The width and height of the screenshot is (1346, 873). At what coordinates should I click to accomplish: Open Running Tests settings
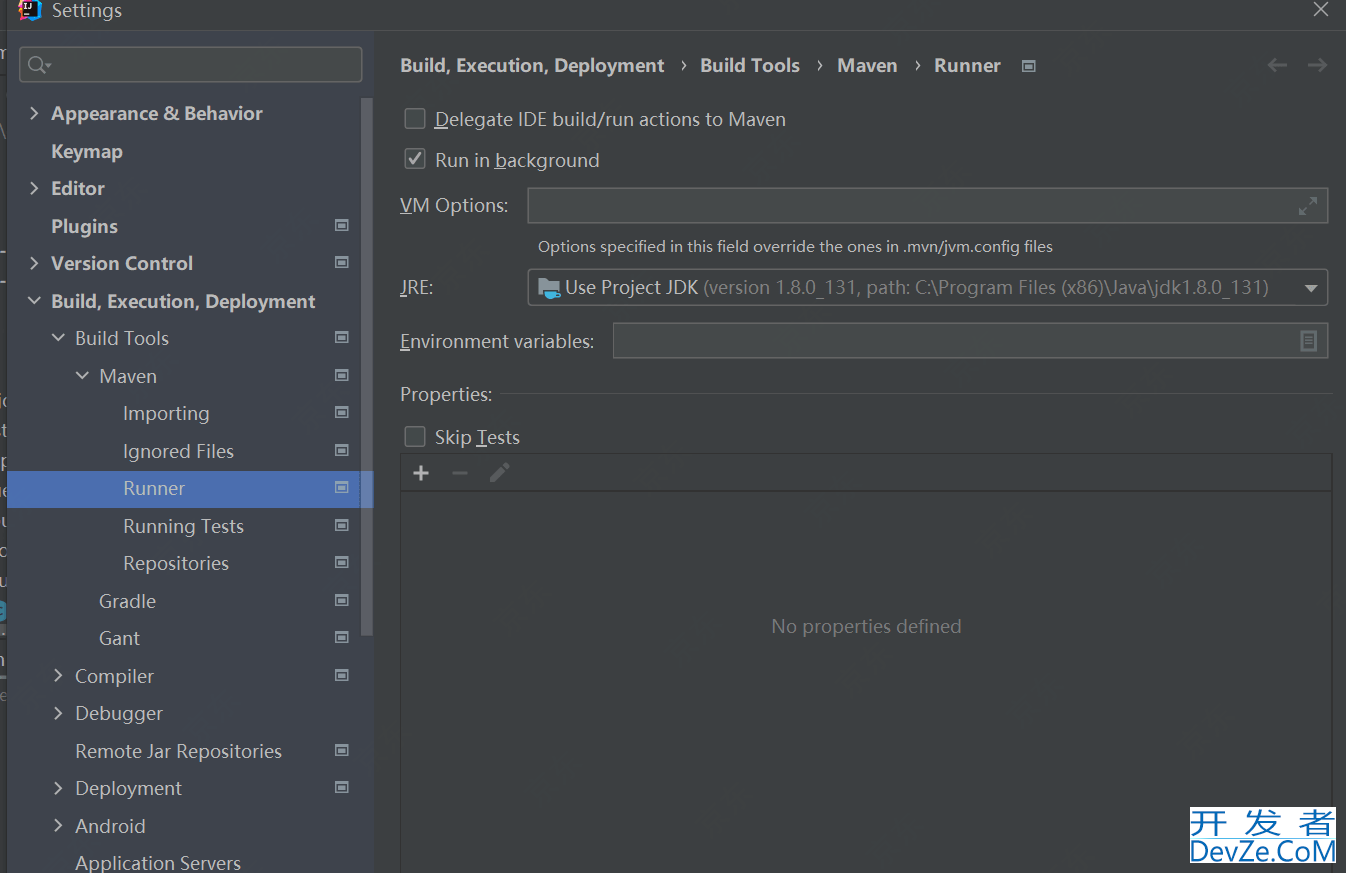pyautogui.click(x=183, y=526)
